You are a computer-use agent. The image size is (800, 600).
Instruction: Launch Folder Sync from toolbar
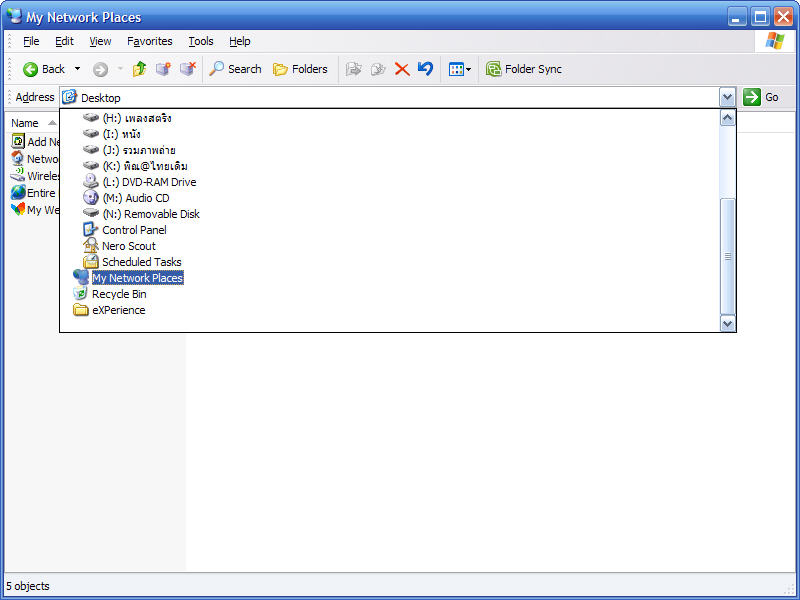coord(524,69)
